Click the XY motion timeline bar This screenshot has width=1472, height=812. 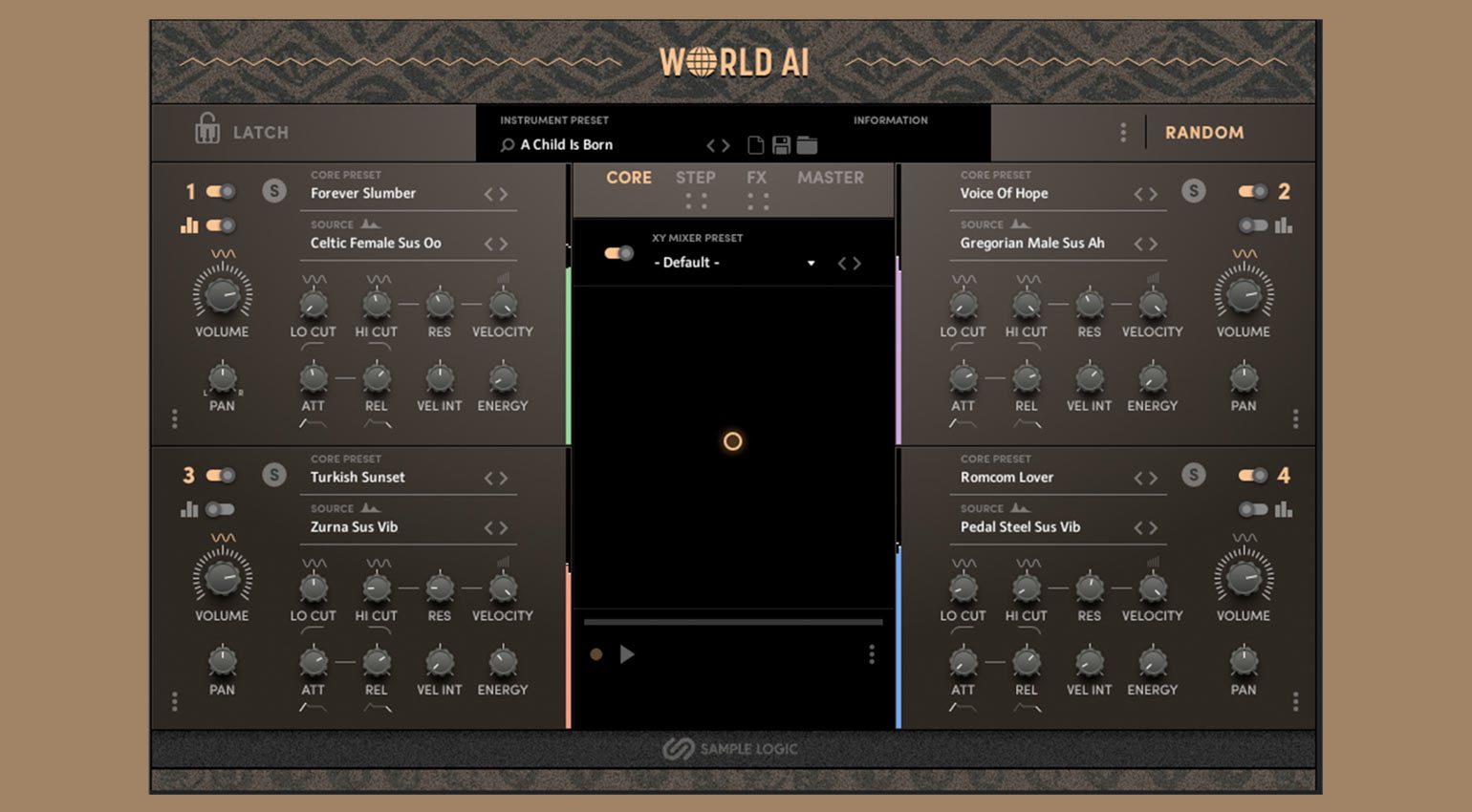pyautogui.click(x=733, y=622)
